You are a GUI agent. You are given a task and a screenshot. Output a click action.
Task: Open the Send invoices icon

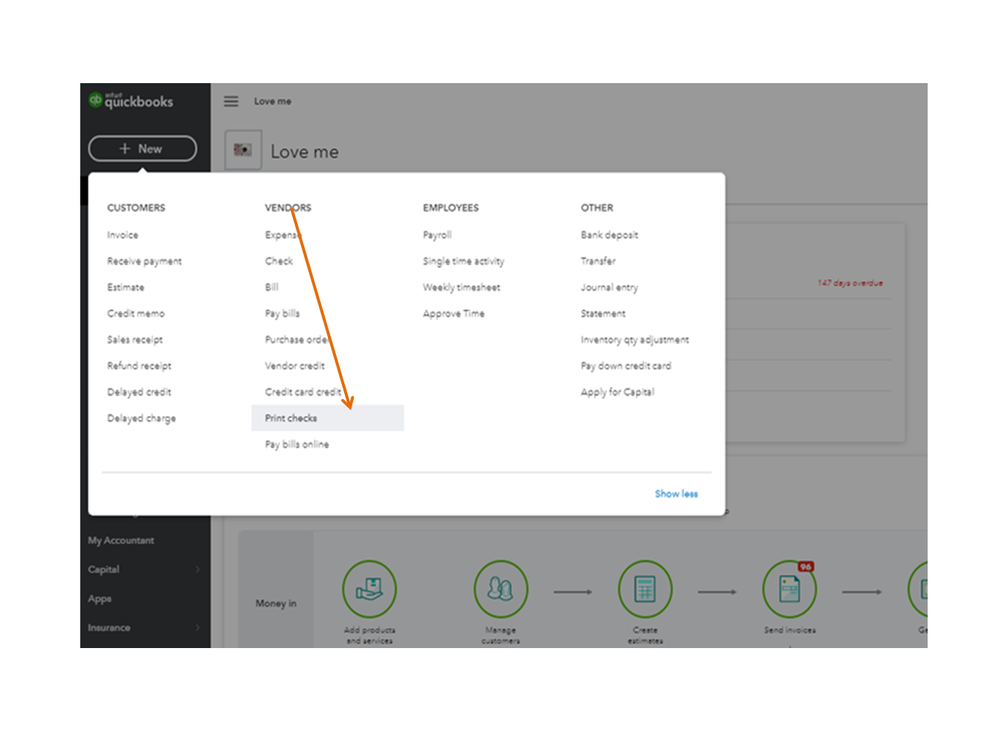[789, 589]
